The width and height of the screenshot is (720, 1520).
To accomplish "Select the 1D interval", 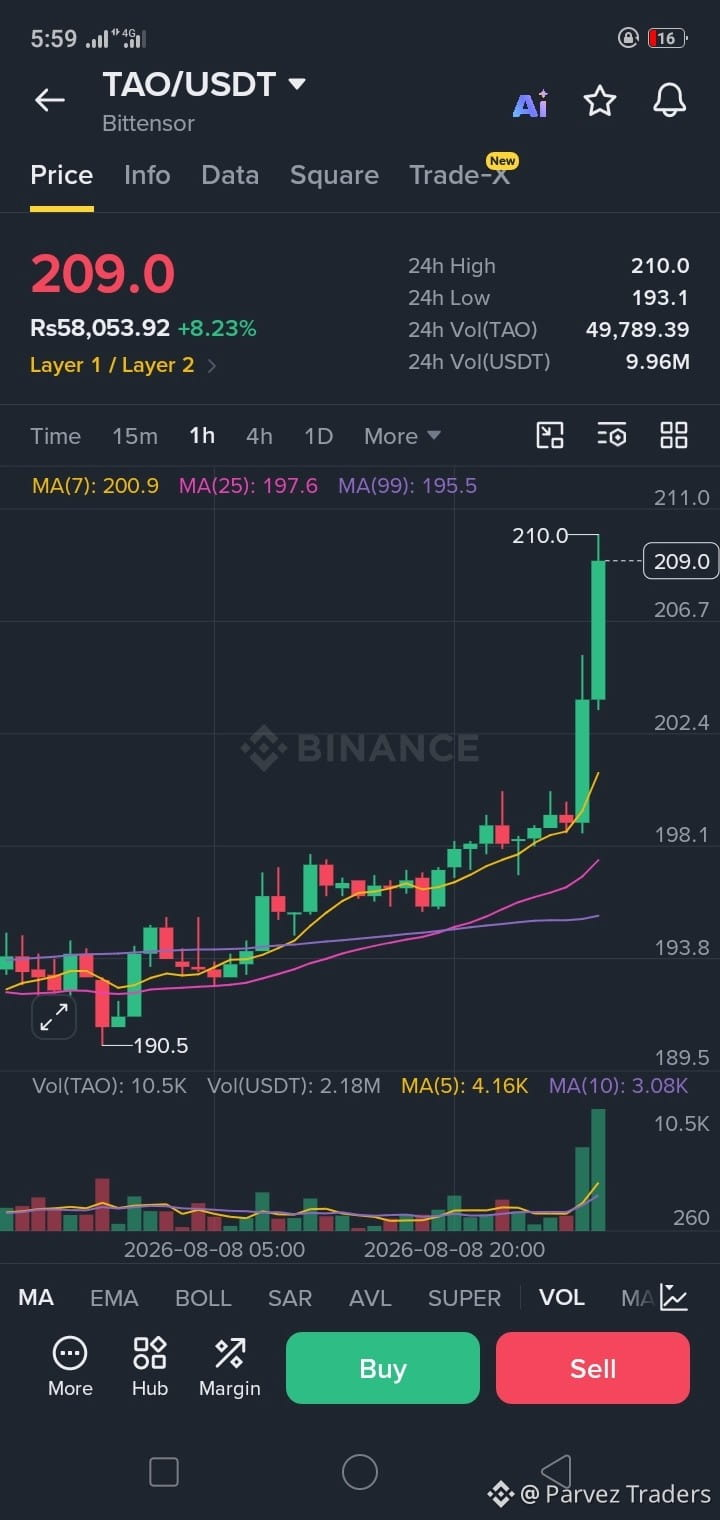I will point(318,436).
